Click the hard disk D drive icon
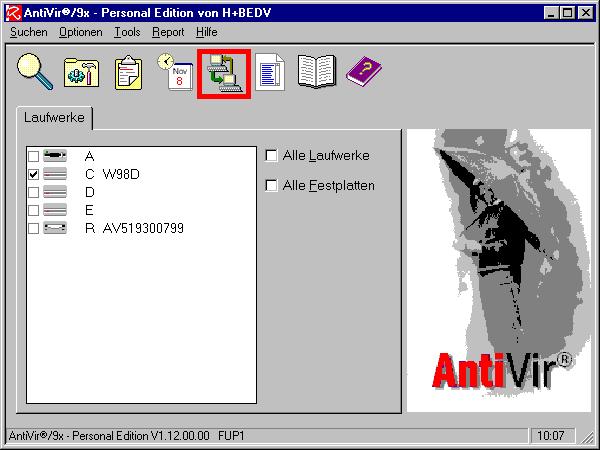The height and width of the screenshot is (450, 600). (x=55, y=192)
